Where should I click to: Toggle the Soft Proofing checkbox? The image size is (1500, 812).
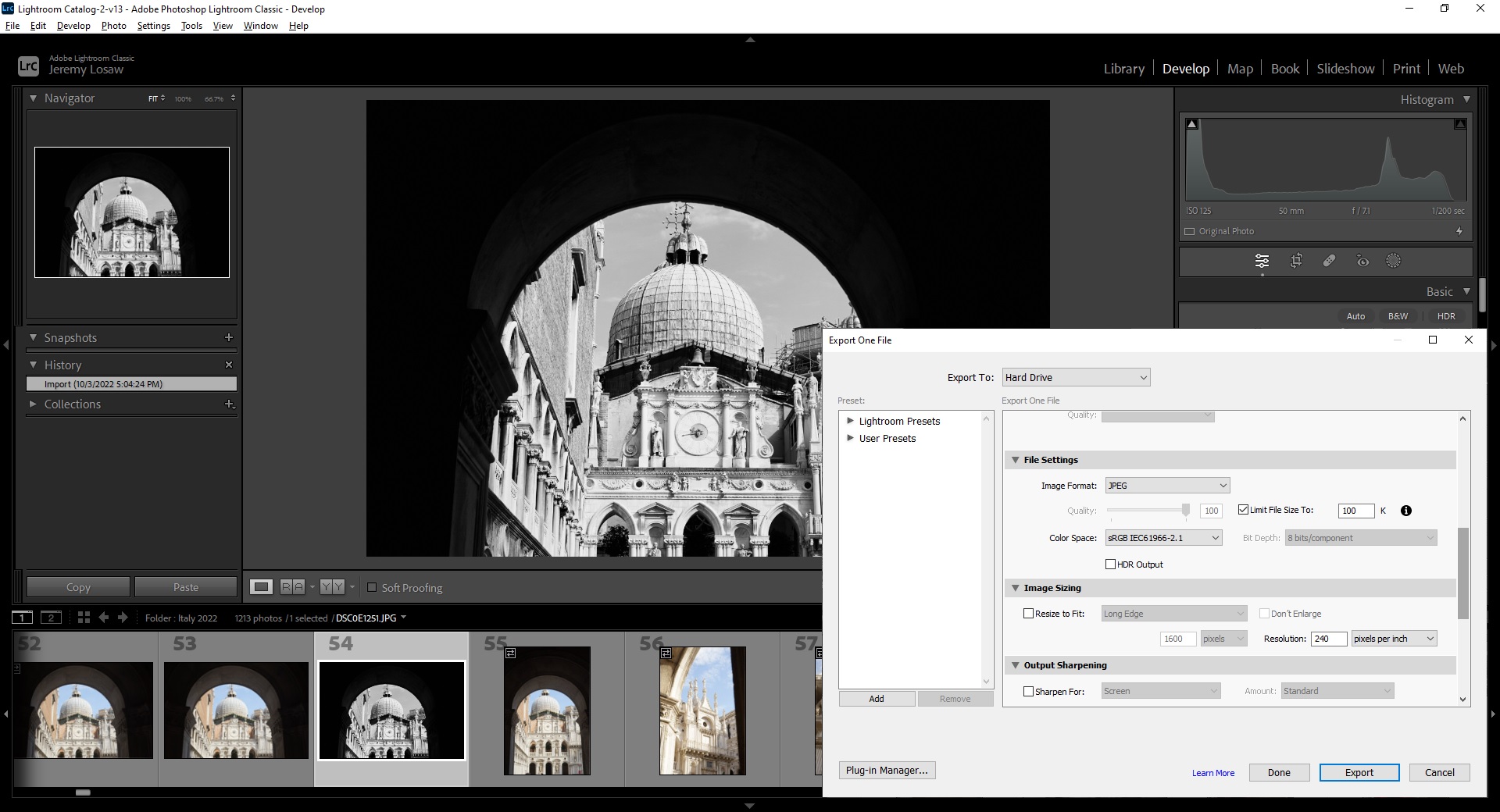[372, 587]
